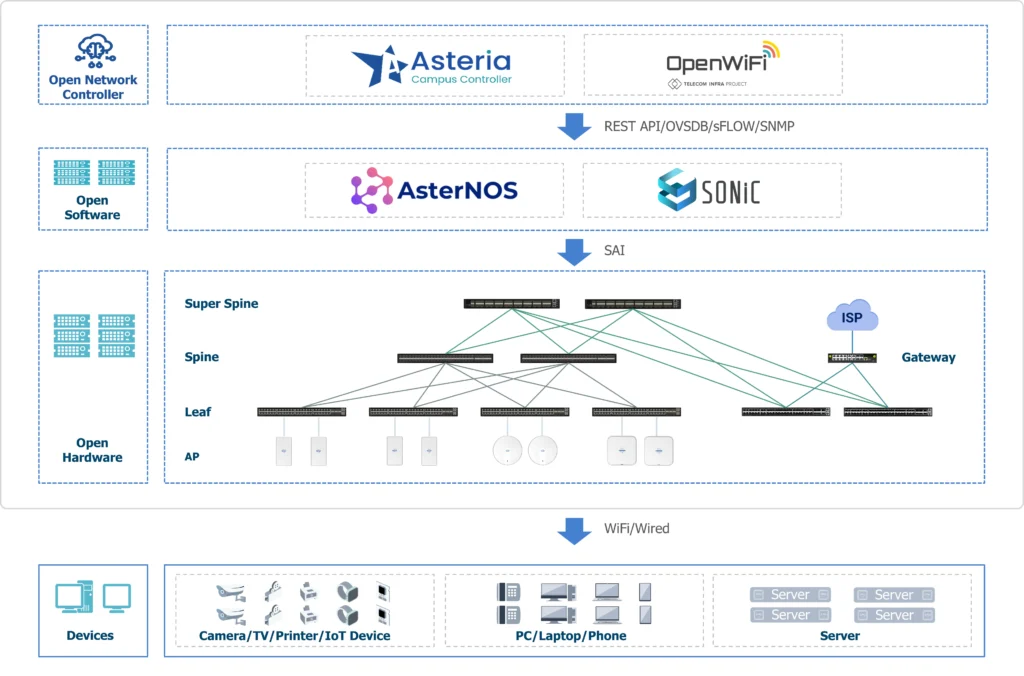Click the blue arrow beside SAI
Image resolution: width=1024 pixels, height=676 pixels.
(575, 251)
